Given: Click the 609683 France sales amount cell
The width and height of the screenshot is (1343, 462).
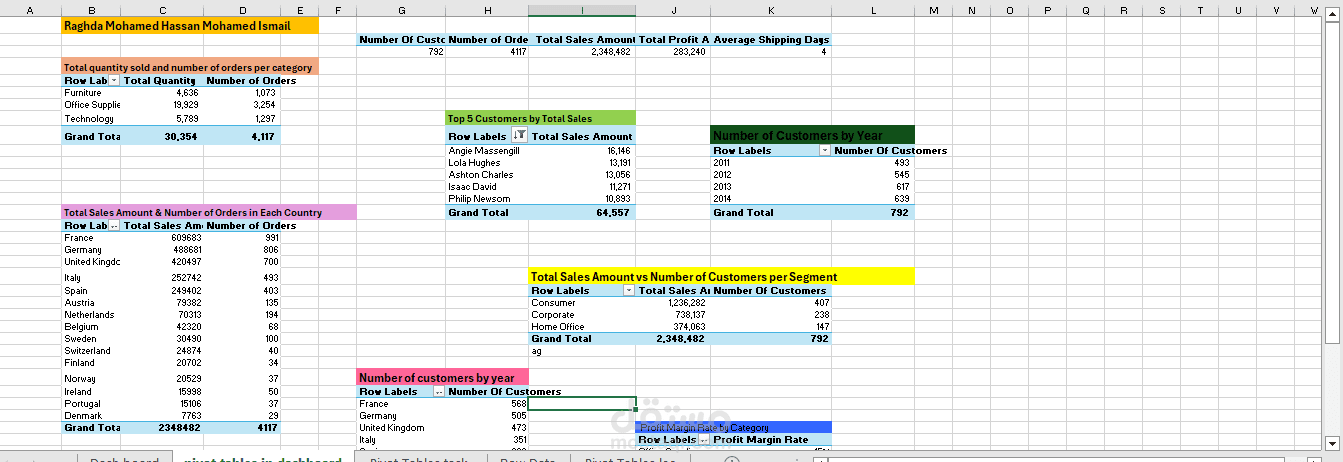Looking at the screenshot, I should 163,238.
